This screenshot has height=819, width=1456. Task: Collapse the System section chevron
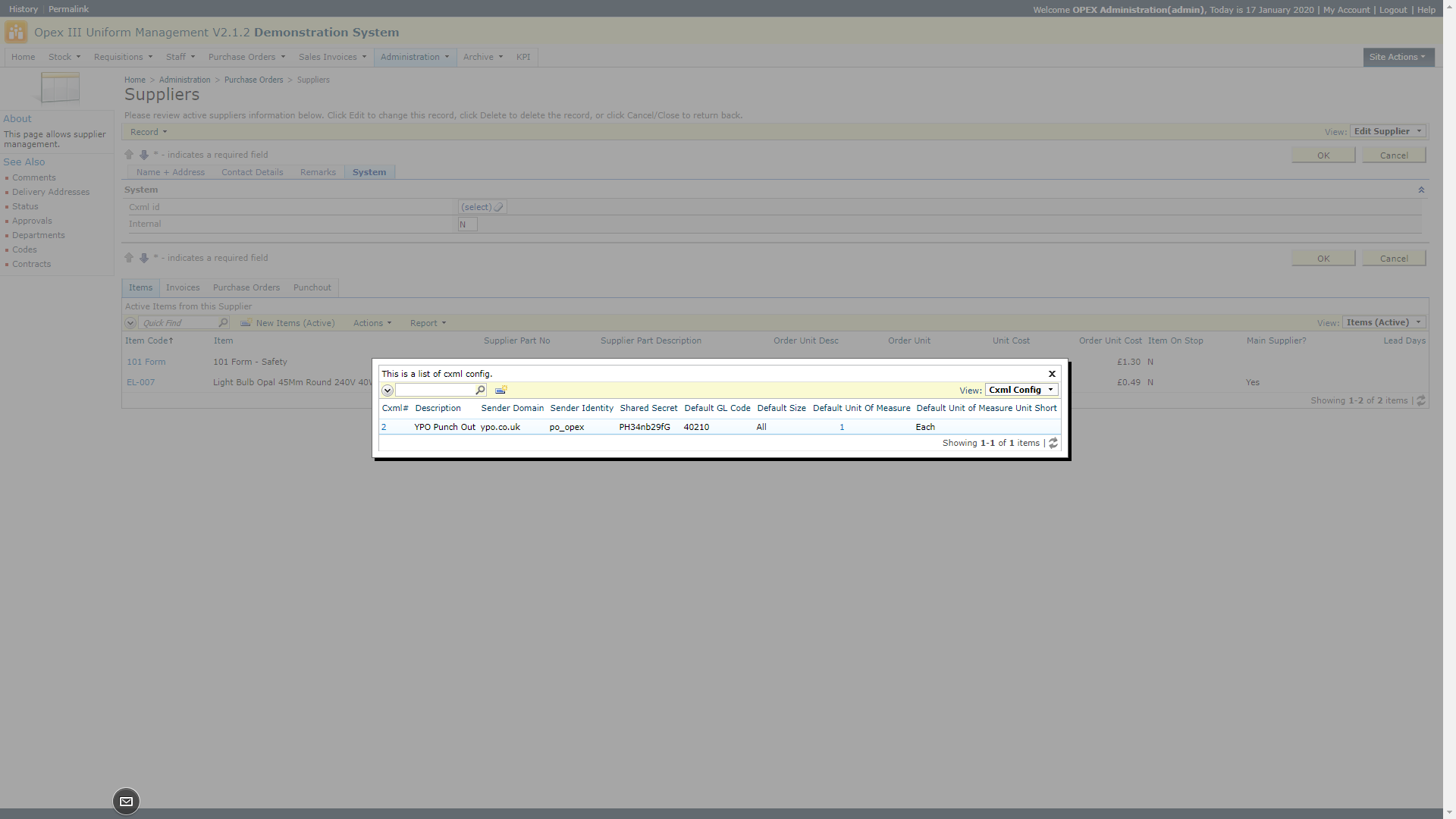coord(1421,190)
